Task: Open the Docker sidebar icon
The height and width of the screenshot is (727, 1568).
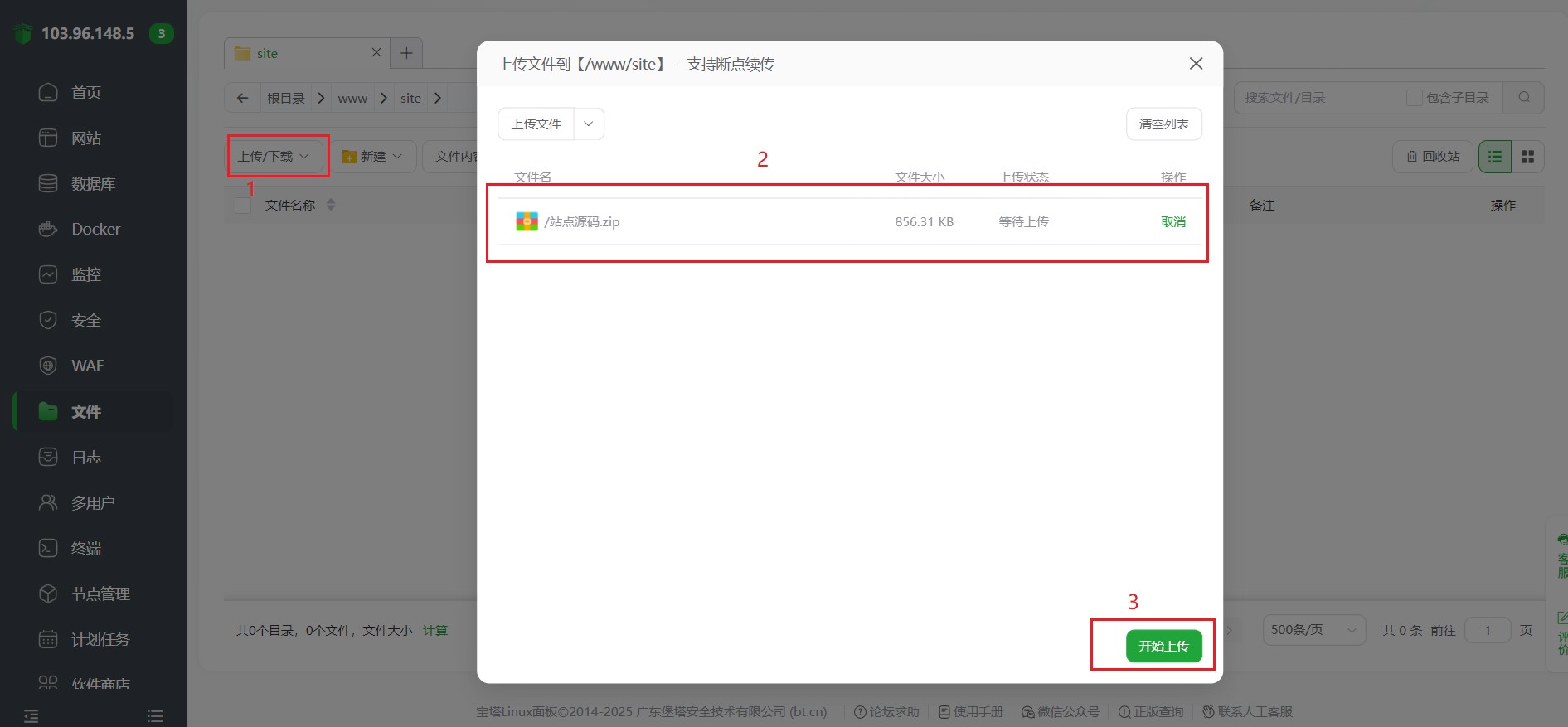Action: point(48,229)
